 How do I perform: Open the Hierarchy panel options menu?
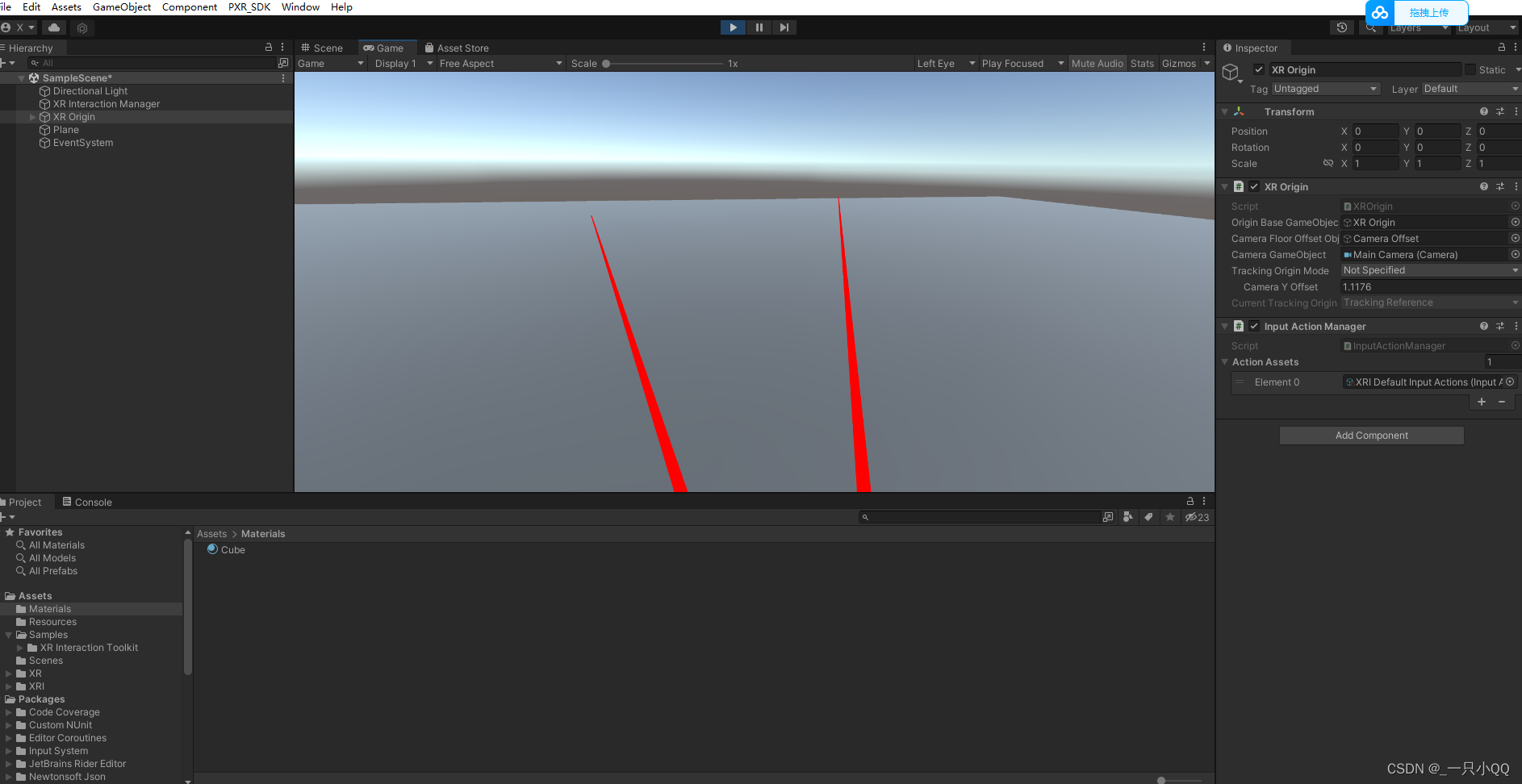pos(282,48)
